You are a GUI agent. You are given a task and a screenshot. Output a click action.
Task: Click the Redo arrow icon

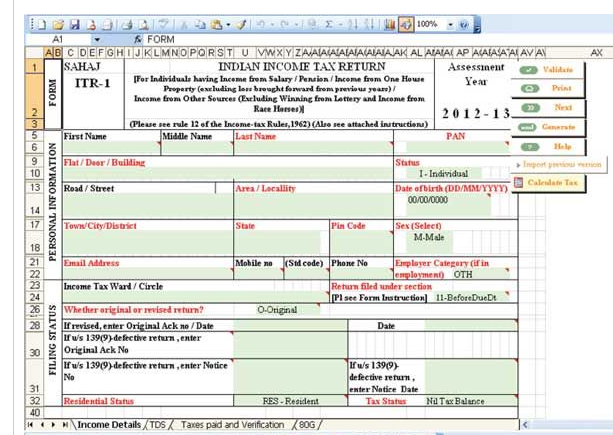tap(285, 24)
